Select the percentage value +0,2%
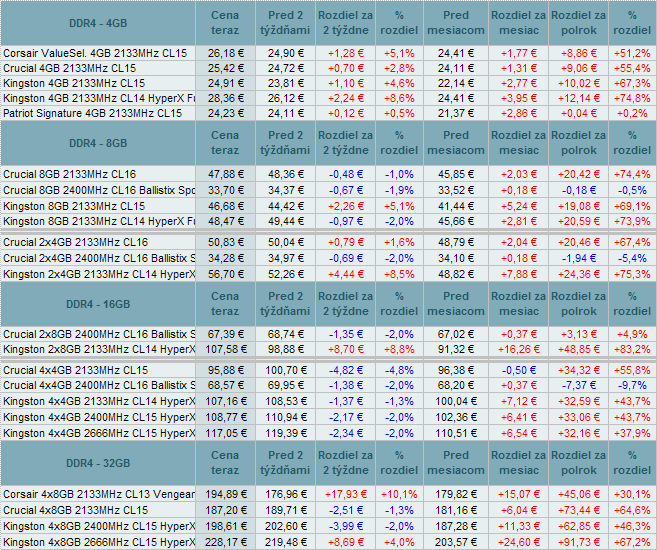This screenshot has height=550, width=657. pyautogui.click(x=632, y=114)
